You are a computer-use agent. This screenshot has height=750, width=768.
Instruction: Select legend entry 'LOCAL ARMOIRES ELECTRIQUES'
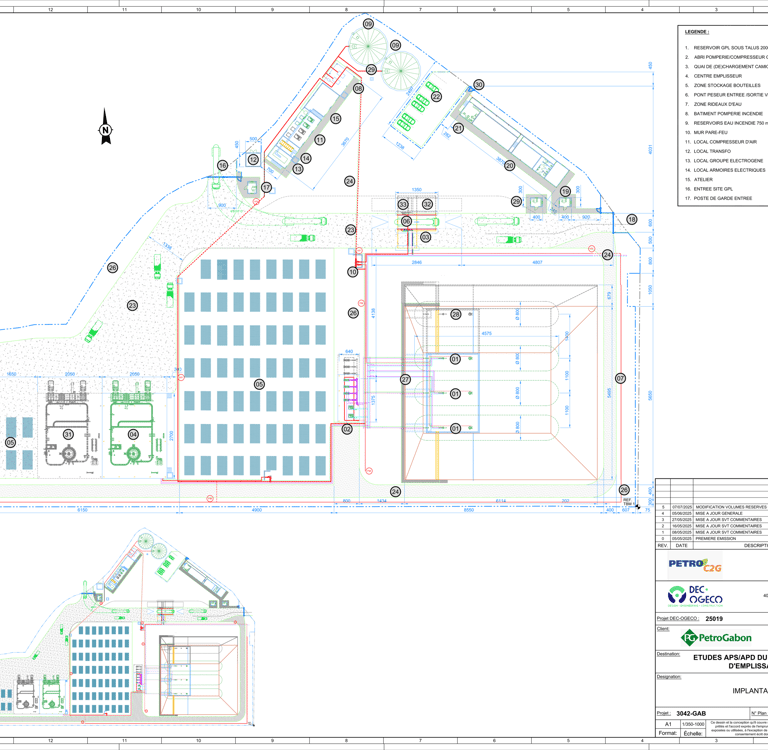[725, 170]
